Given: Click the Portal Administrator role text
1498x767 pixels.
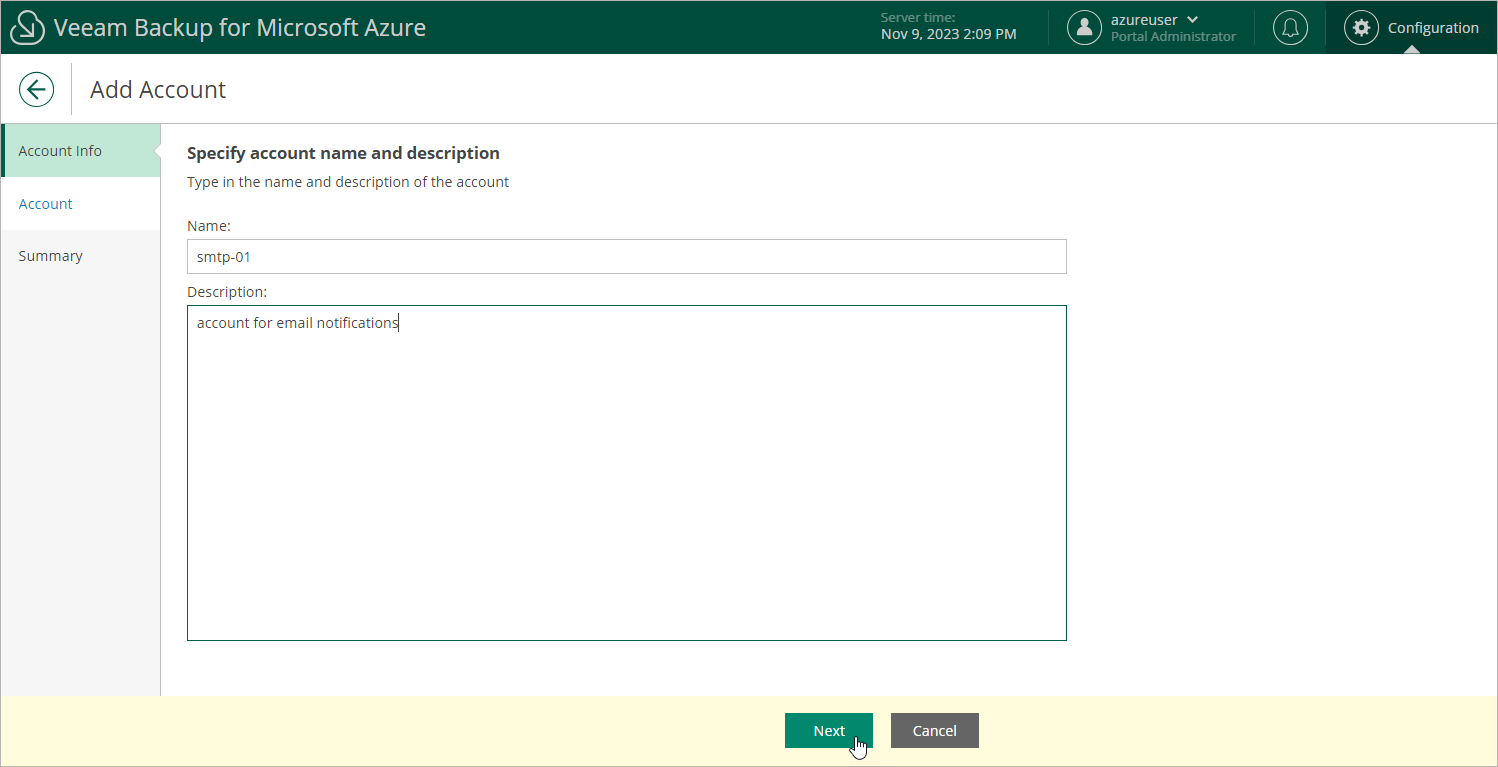Looking at the screenshot, I should pyautogui.click(x=1173, y=37).
